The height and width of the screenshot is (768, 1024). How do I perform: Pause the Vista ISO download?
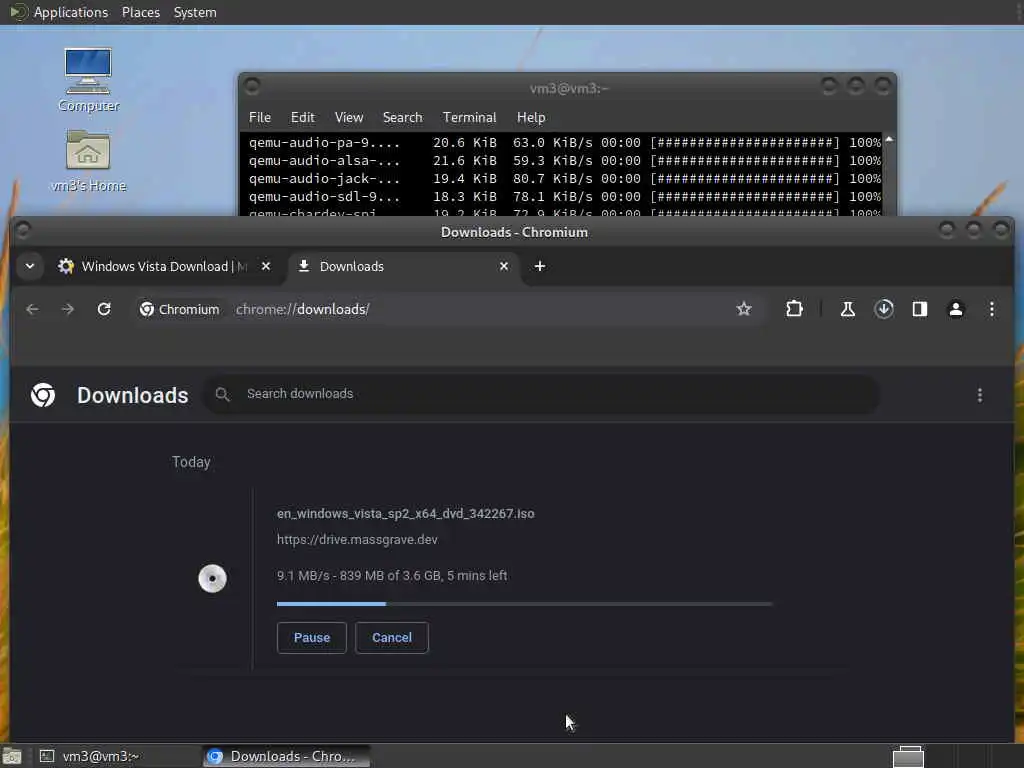coord(312,637)
